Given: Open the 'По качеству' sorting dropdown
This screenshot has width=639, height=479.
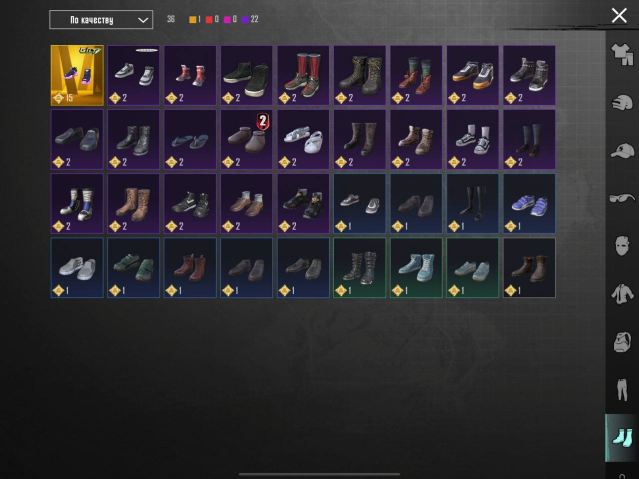Looking at the screenshot, I should (101, 20).
